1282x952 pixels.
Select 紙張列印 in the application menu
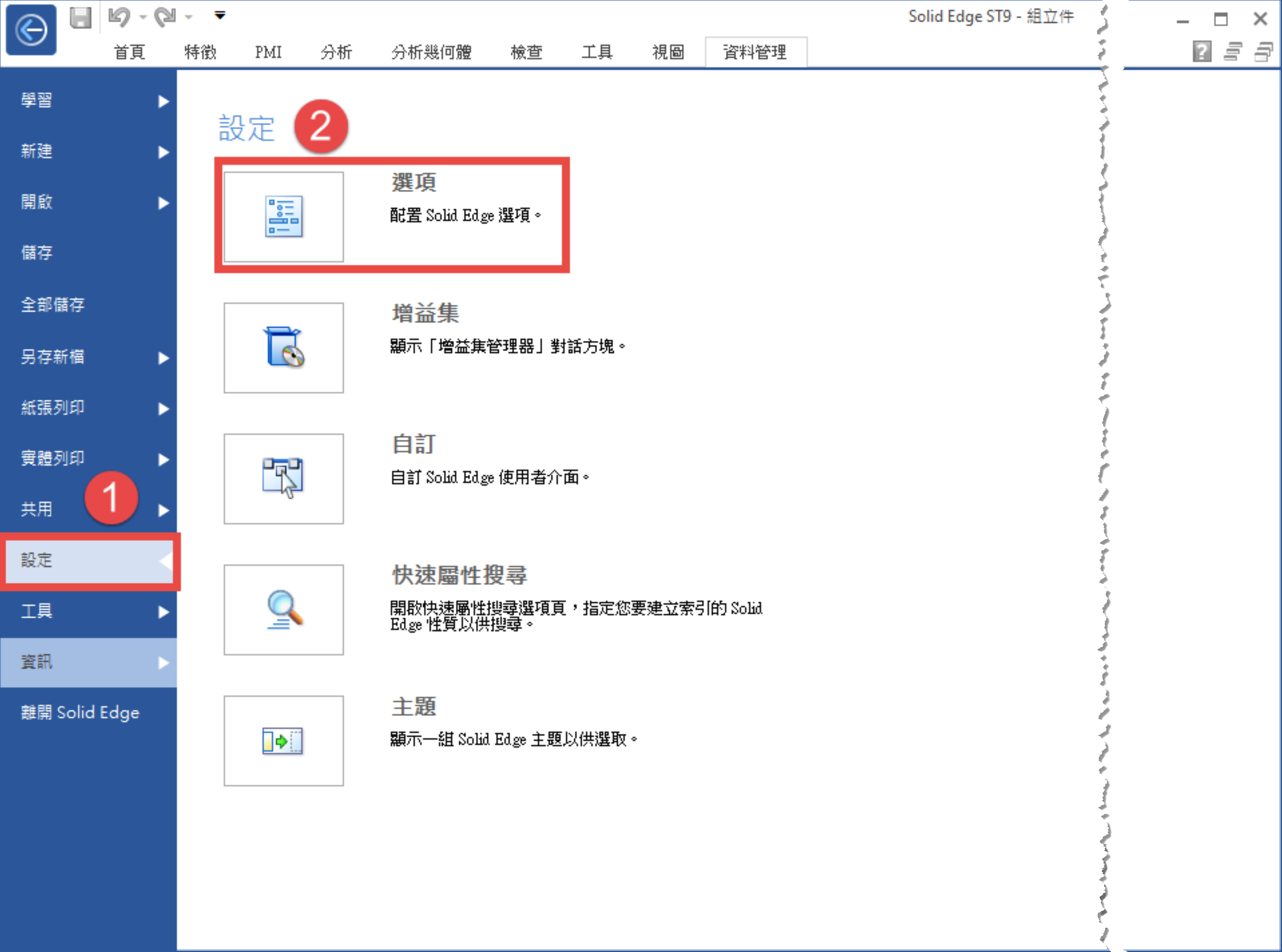[89, 408]
